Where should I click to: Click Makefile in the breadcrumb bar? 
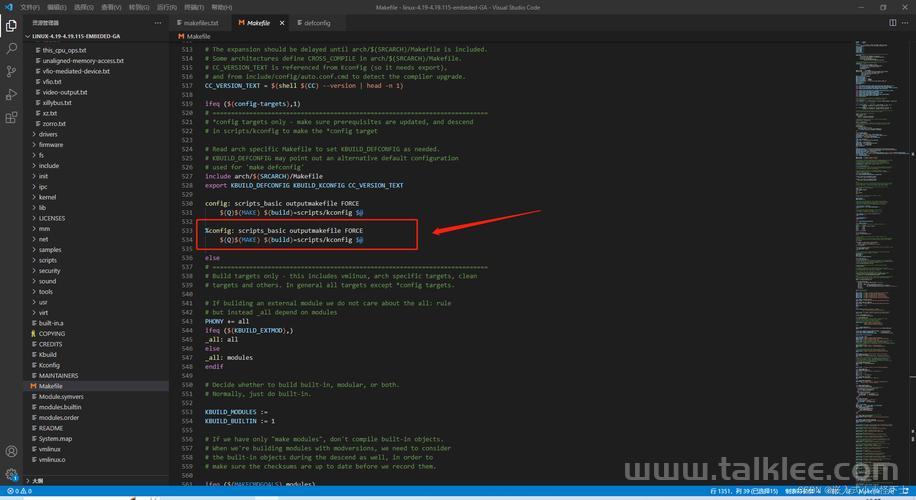pos(194,36)
